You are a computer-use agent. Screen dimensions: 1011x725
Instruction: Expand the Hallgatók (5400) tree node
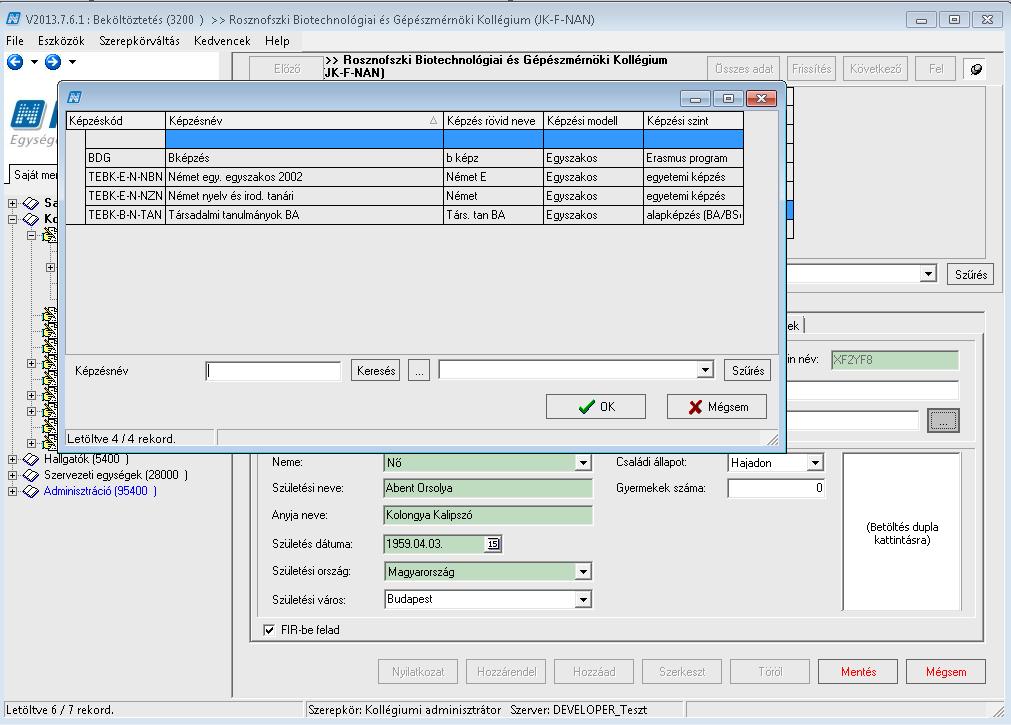coord(12,459)
